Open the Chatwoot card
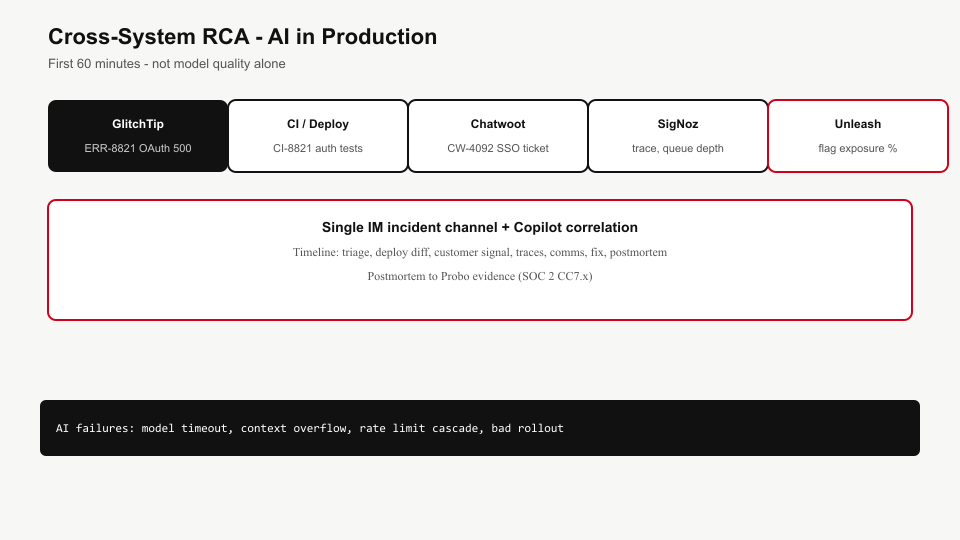Image resolution: width=960 pixels, height=540 pixels. tap(498, 136)
